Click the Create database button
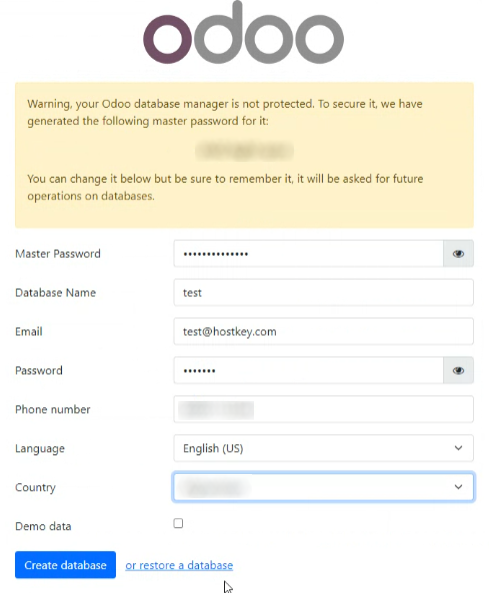This screenshot has width=489, height=593. tap(65, 565)
